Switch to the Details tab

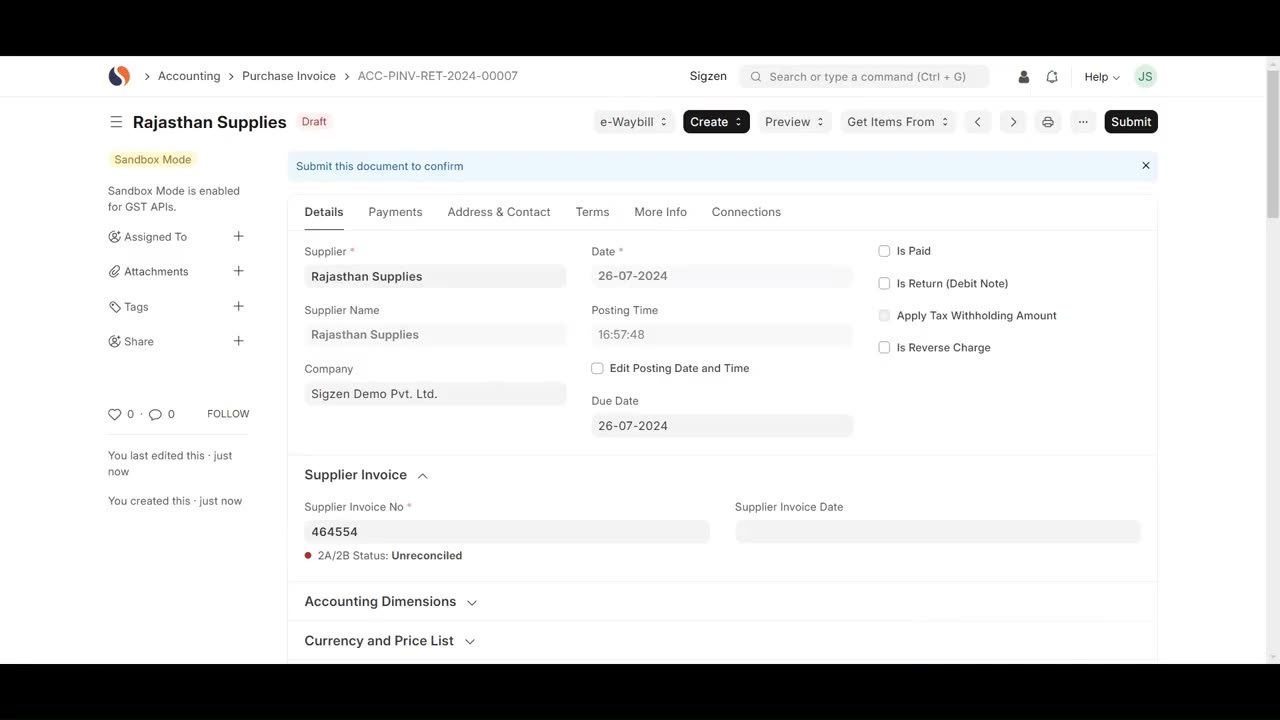click(x=324, y=212)
